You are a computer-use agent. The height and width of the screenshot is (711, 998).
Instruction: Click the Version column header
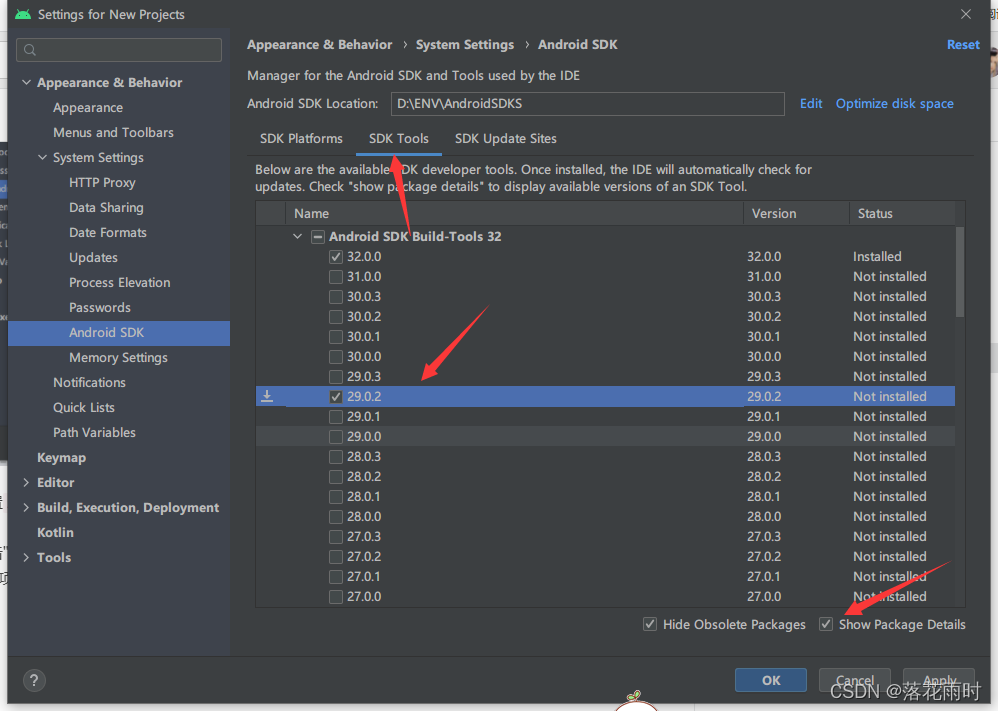(x=796, y=214)
